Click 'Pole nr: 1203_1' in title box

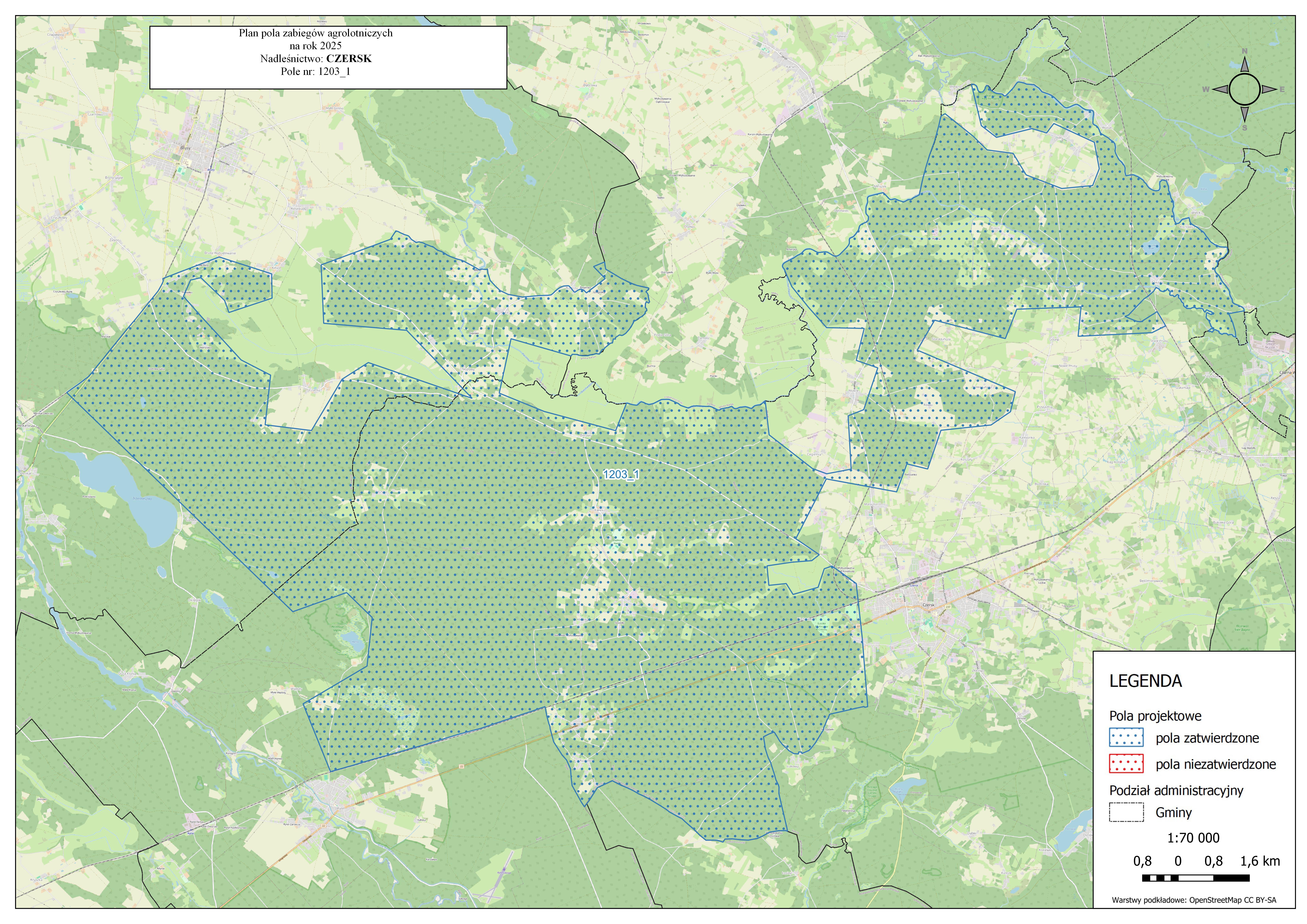[315, 72]
